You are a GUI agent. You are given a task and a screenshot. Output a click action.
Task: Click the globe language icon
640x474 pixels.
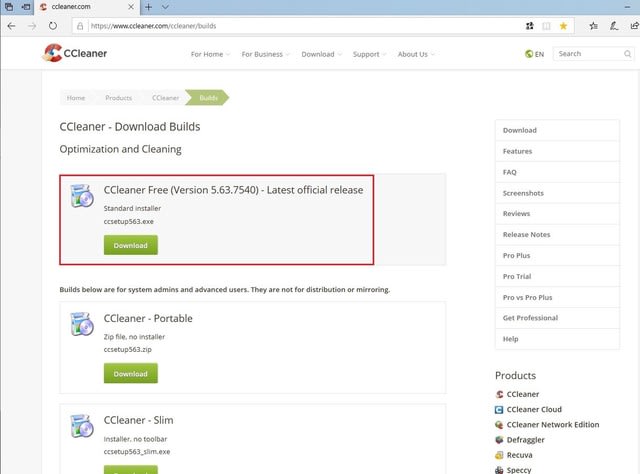tap(529, 54)
